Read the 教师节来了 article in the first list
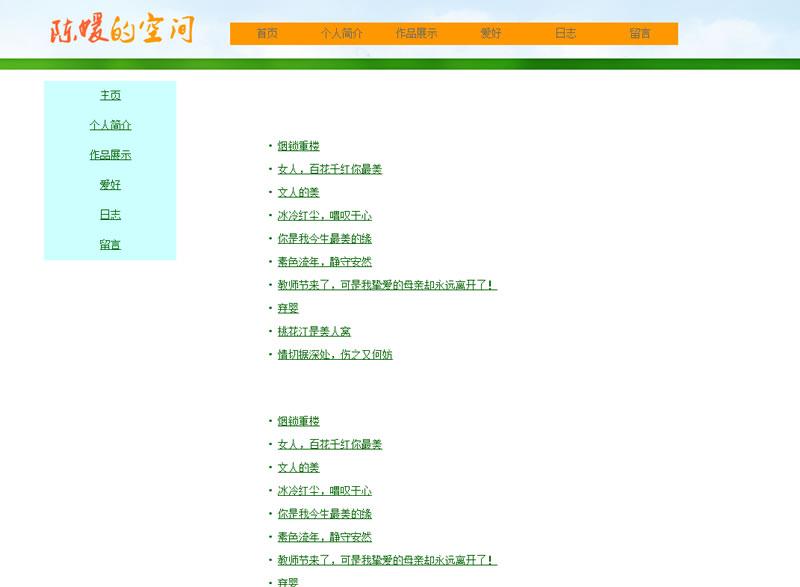Screen dimensions: 800x587 pyautogui.click(x=386, y=285)
